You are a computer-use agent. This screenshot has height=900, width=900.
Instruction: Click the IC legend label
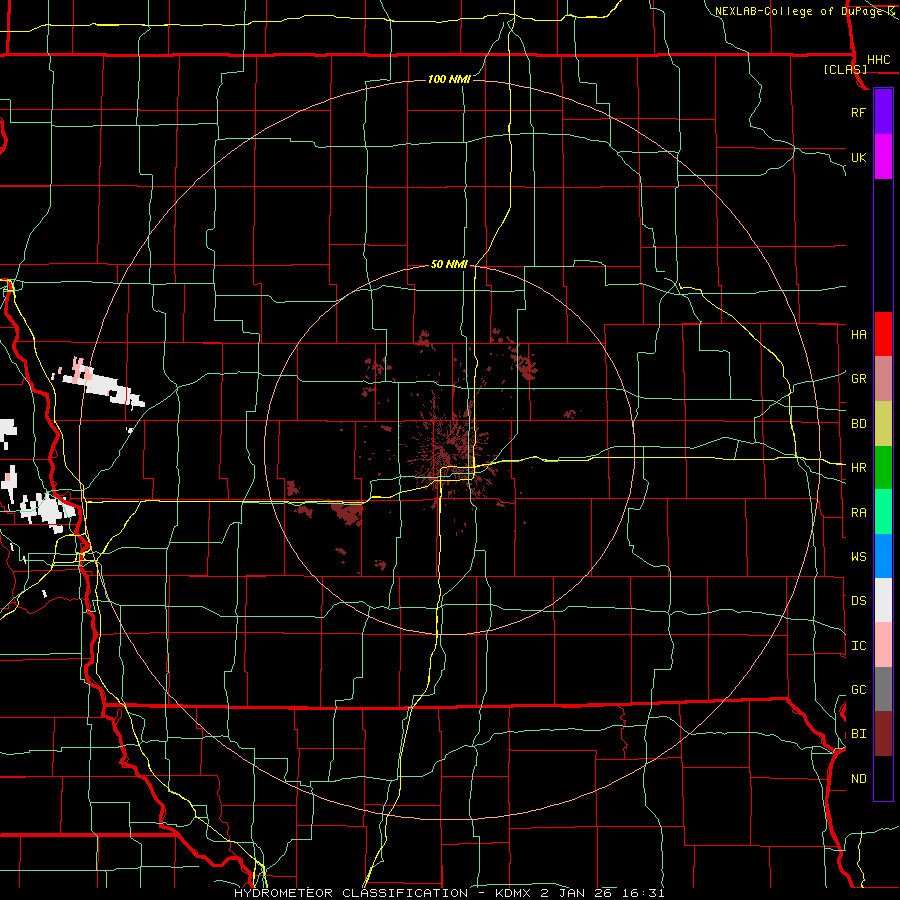[x=859, y=646]
